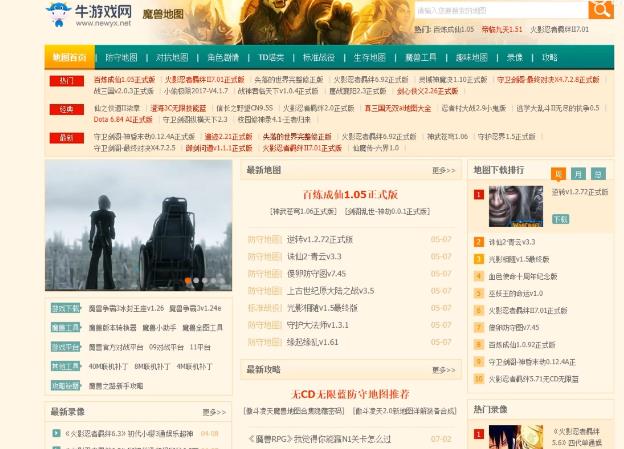Open 魔兽版本转换器 tool link
This screenshot has width=624, height=449.
pos(113,328)
